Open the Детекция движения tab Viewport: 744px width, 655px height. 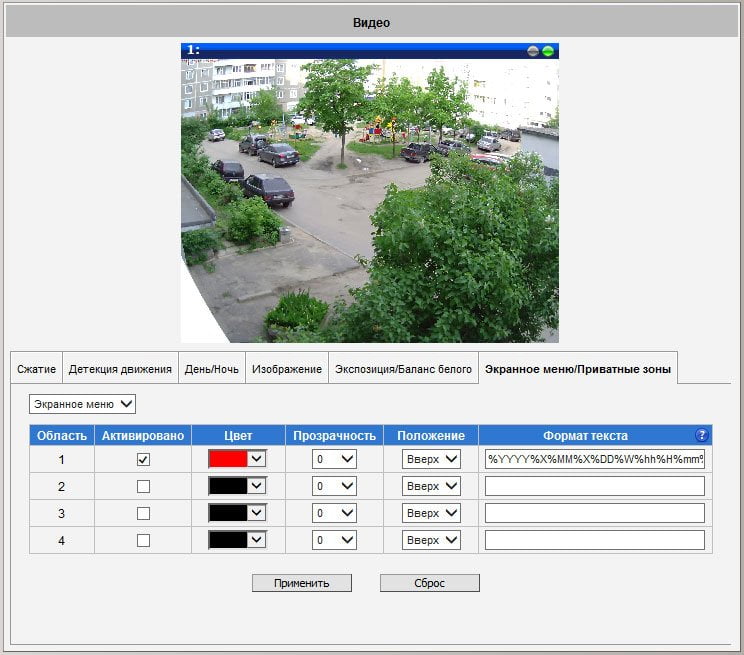coord(120,369)
